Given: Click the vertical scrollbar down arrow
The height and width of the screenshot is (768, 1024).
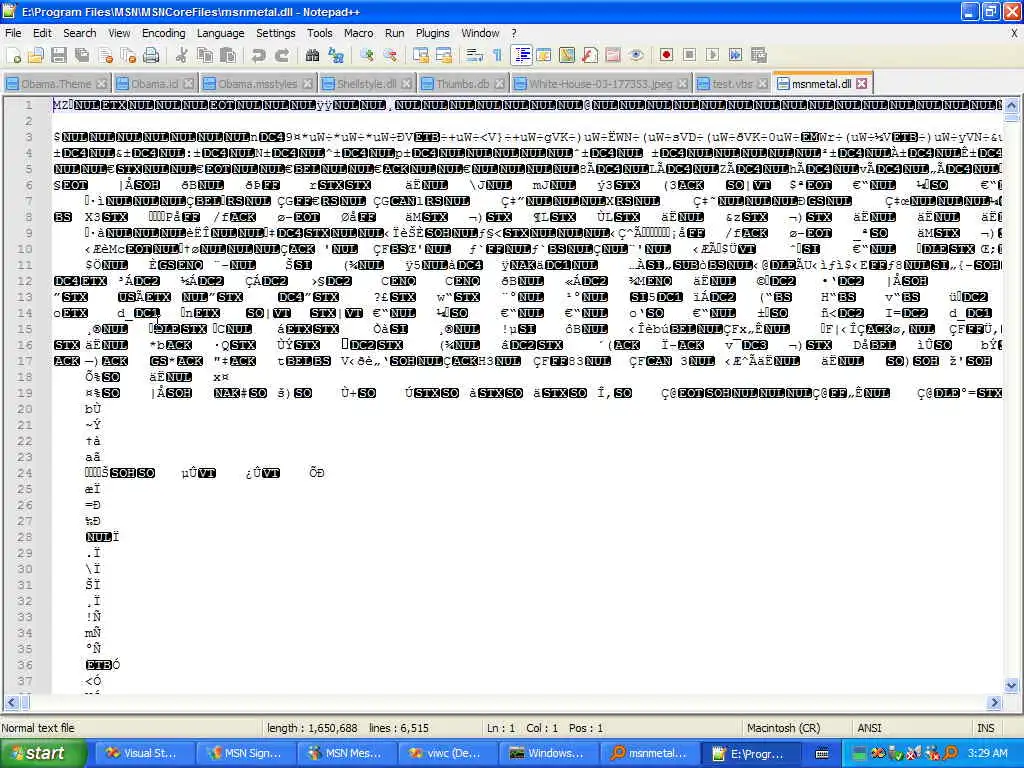Looking at the screenshot, I should 1011,685.
